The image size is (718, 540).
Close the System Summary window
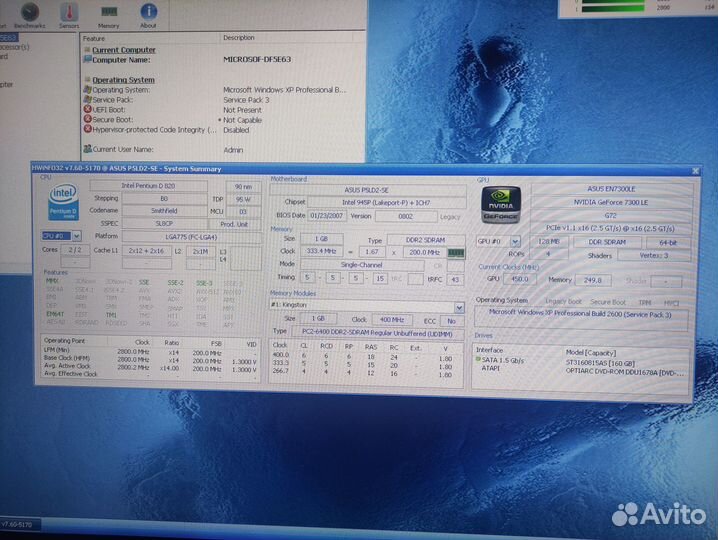click(x=695, y=171)
